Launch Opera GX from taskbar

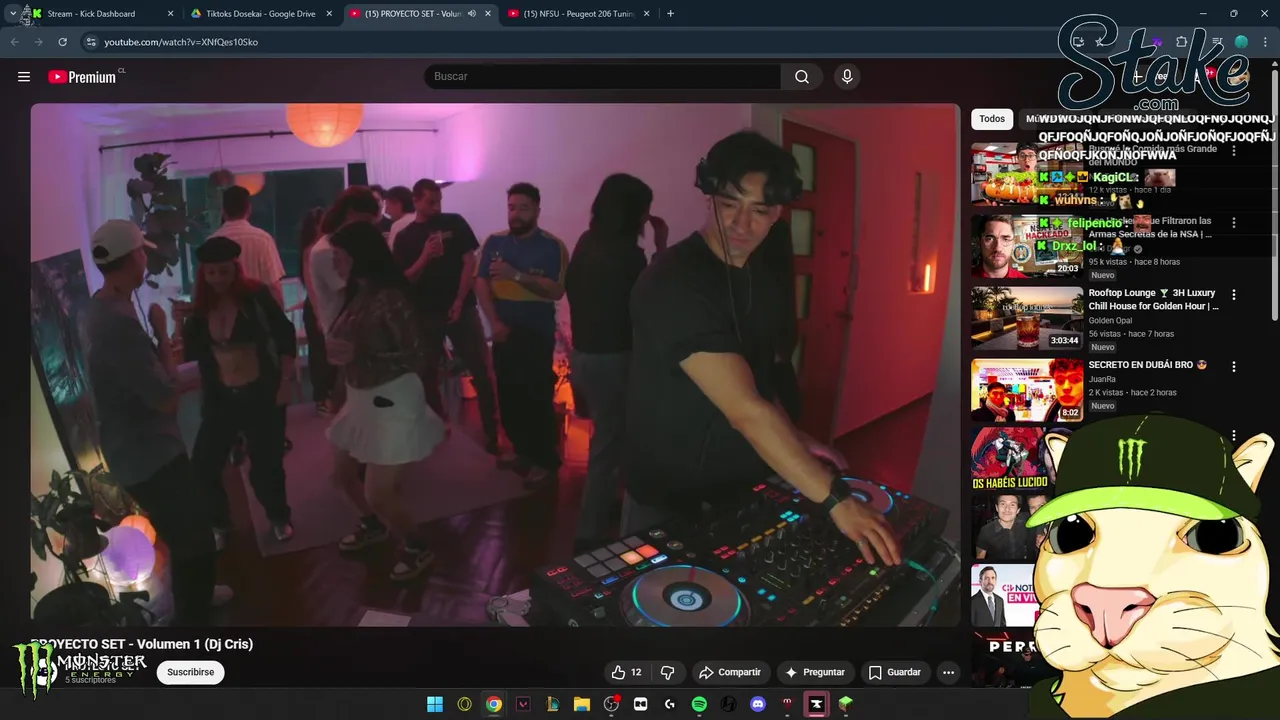click(x=464, y=704)
